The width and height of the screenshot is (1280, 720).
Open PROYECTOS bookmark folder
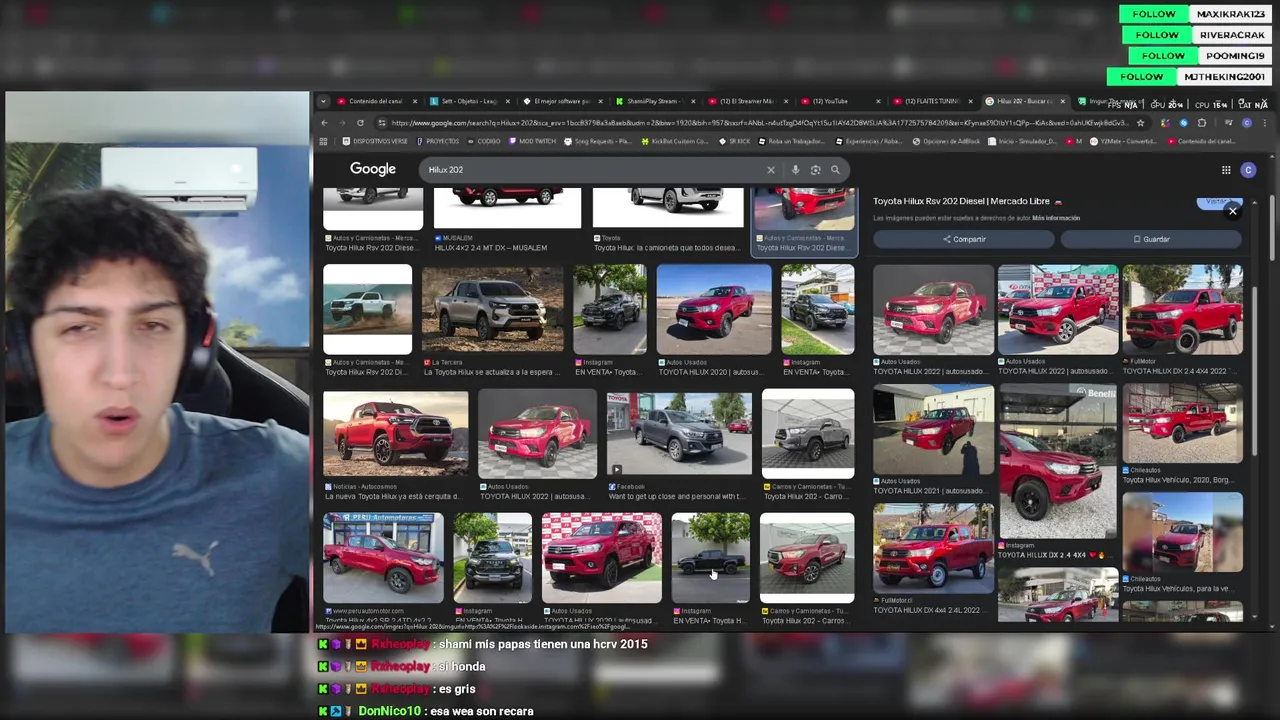pyautogui.click(x=438, y=141)
